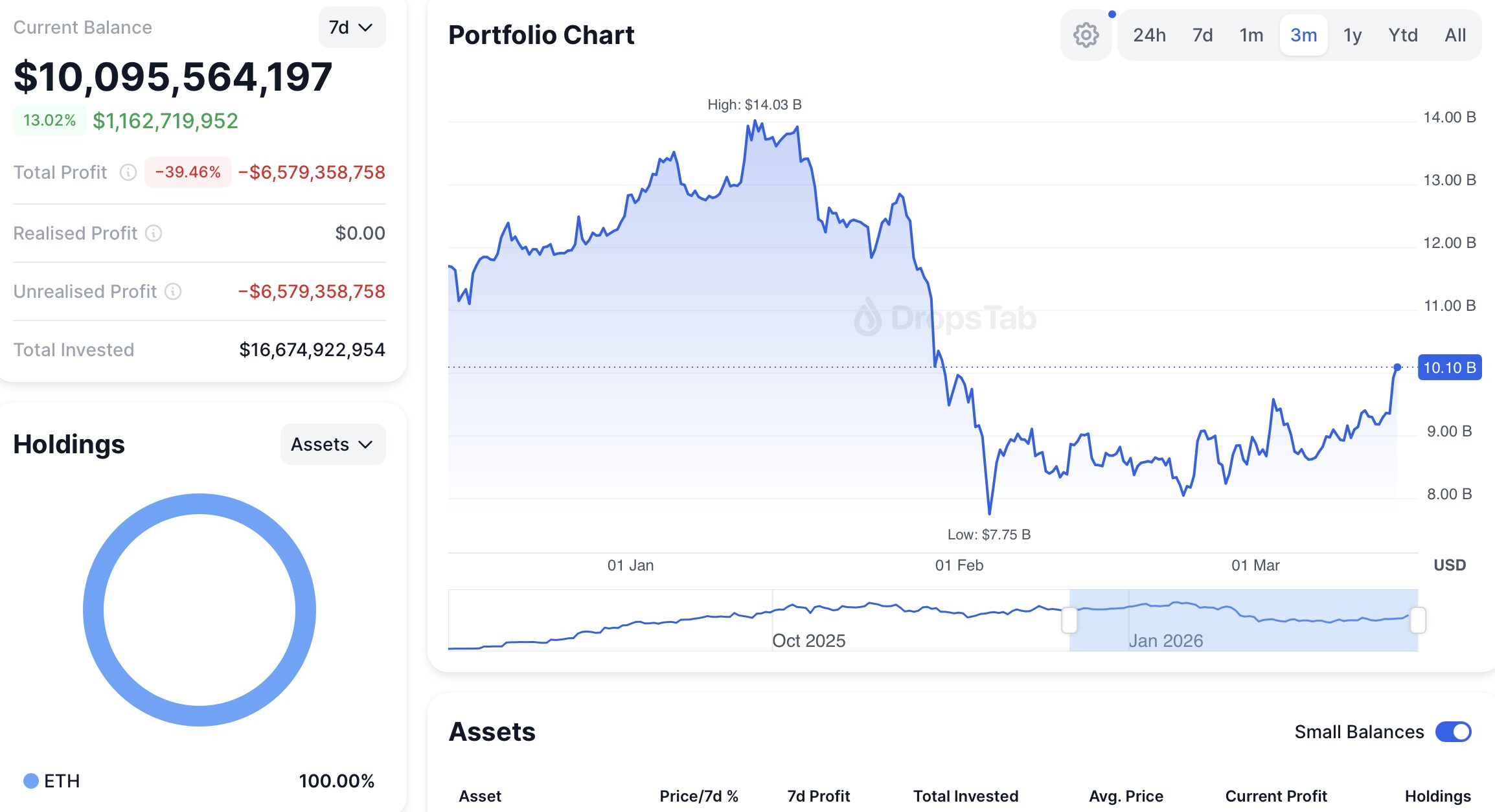
Task: Click the Price/7d % column header
Action: [698, 796]
